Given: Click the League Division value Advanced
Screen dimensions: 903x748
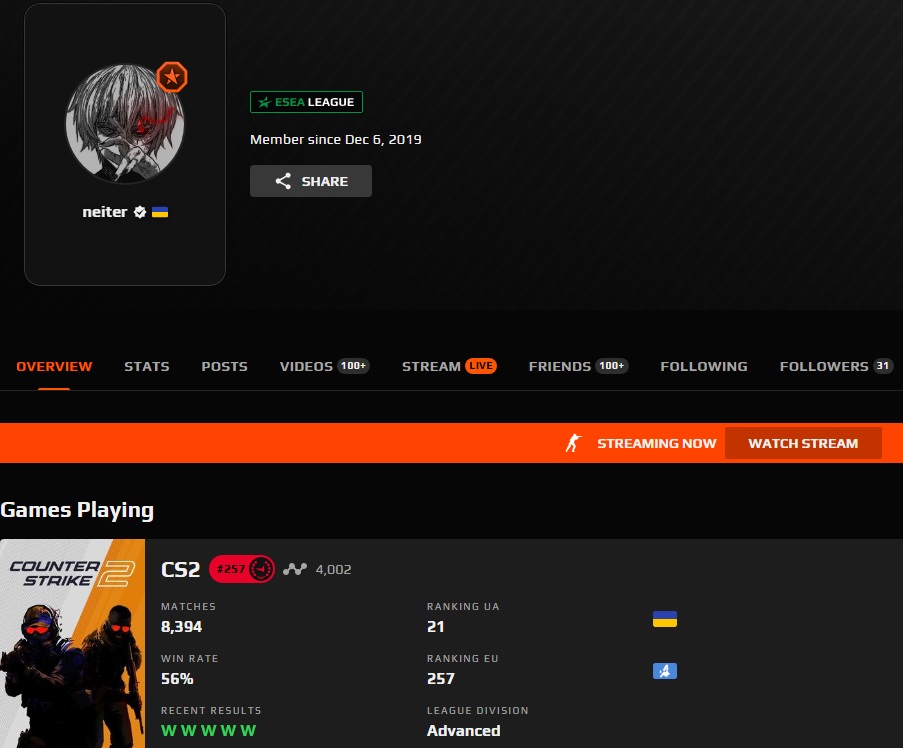Looking at the screenshot, I should 464,730.
